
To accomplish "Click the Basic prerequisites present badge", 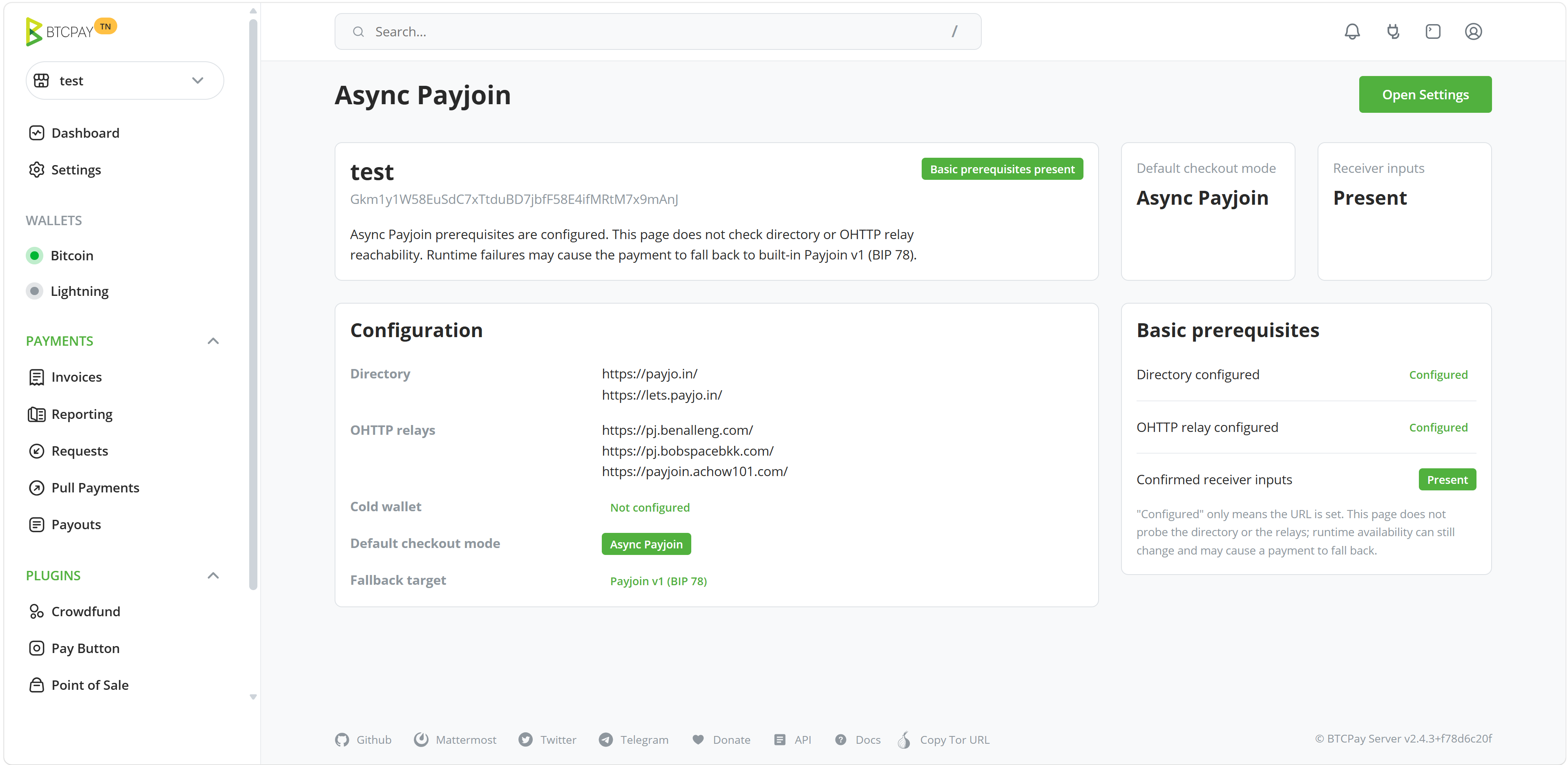I will point(1002,169).
